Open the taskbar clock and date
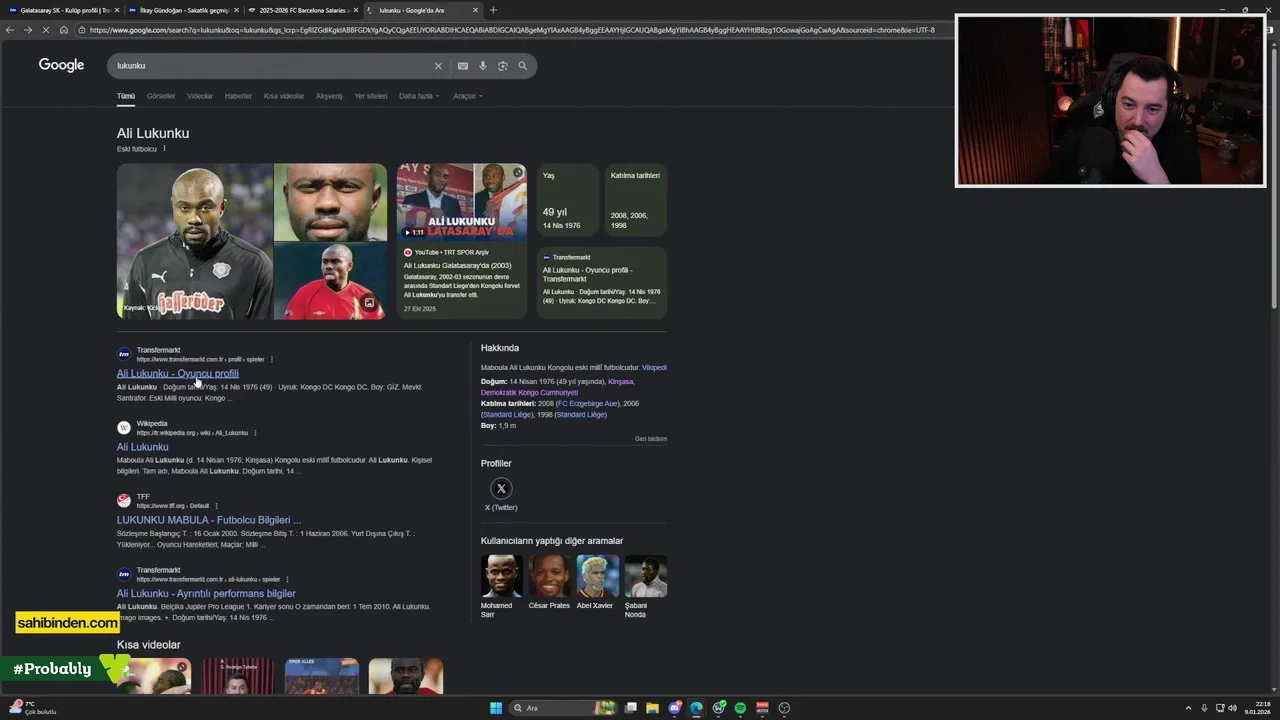 (x=1258, y=708)
